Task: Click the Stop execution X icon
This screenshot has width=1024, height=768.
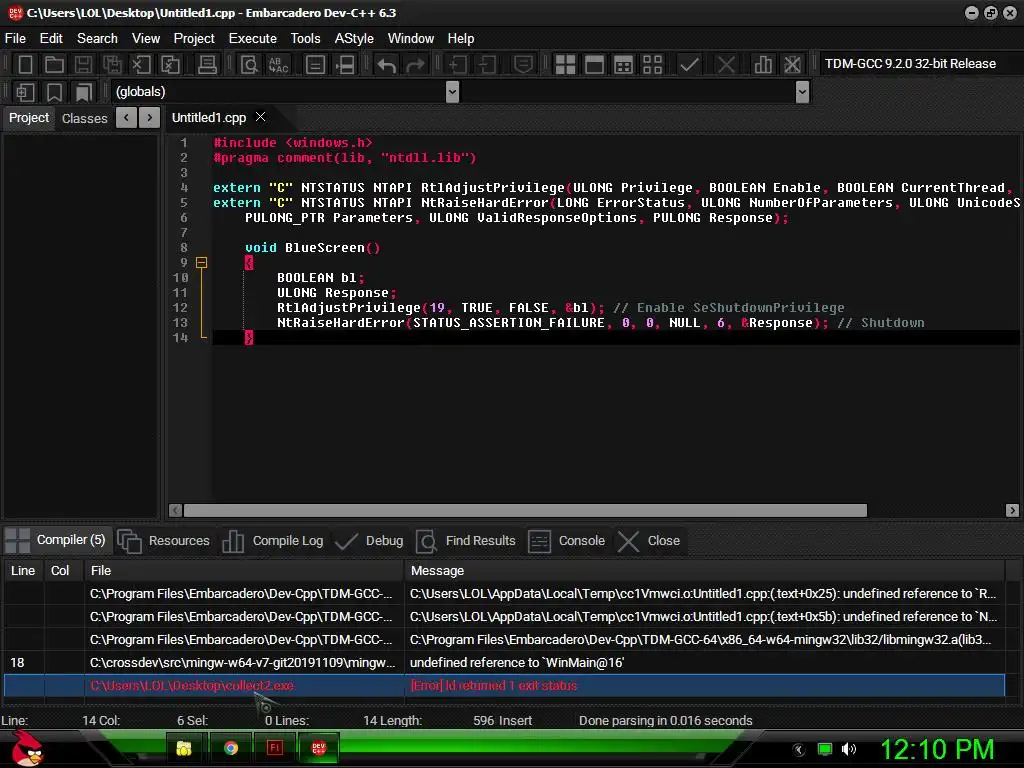Action: coord(726,65)
